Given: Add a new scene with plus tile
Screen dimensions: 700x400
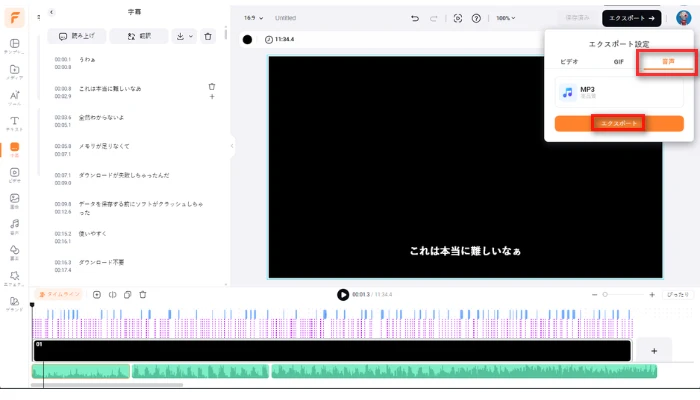Looking at the screenshot, I should point(654,351).
